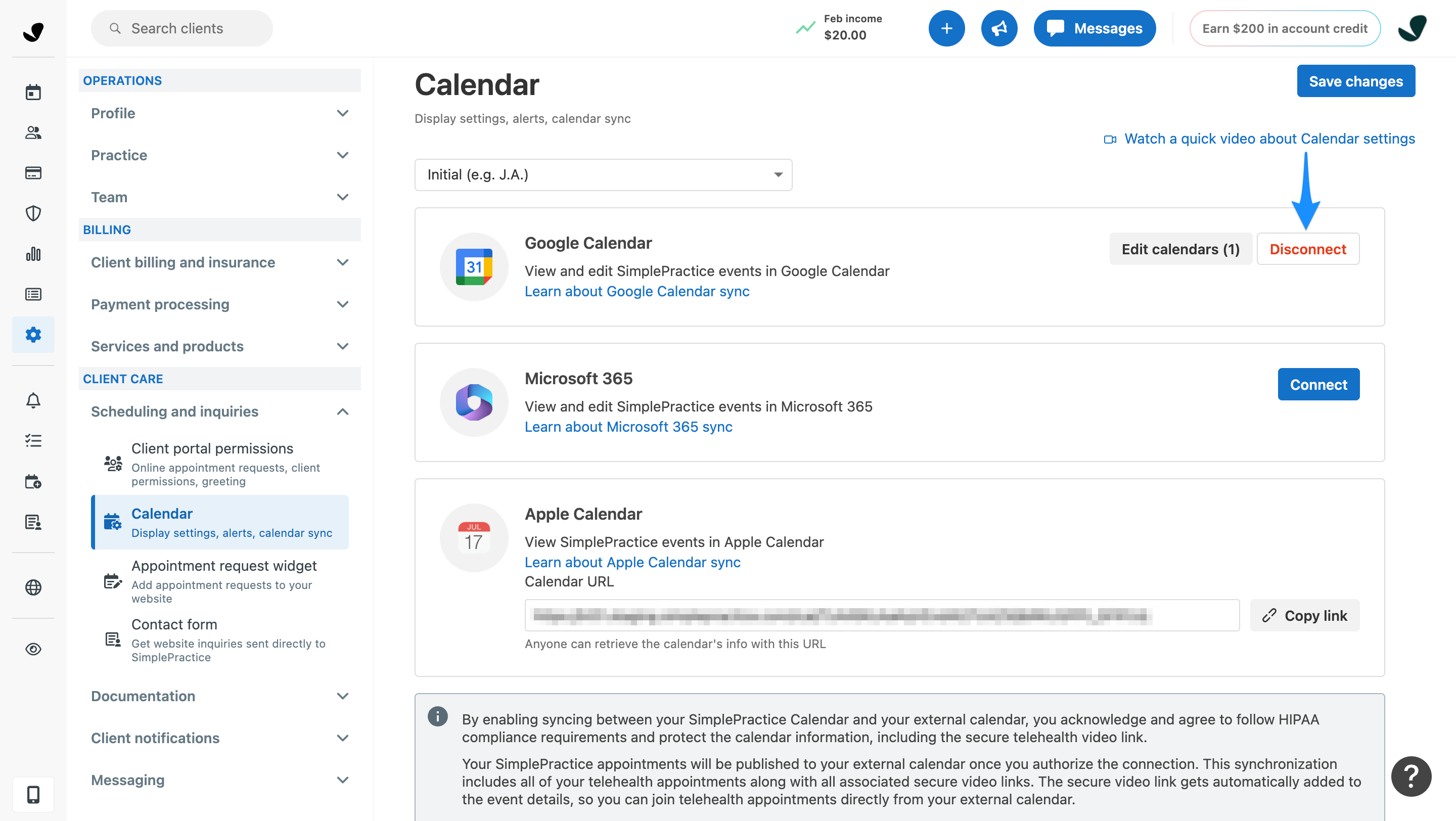Select the Calendar settings item

click(x=220, y=522)
